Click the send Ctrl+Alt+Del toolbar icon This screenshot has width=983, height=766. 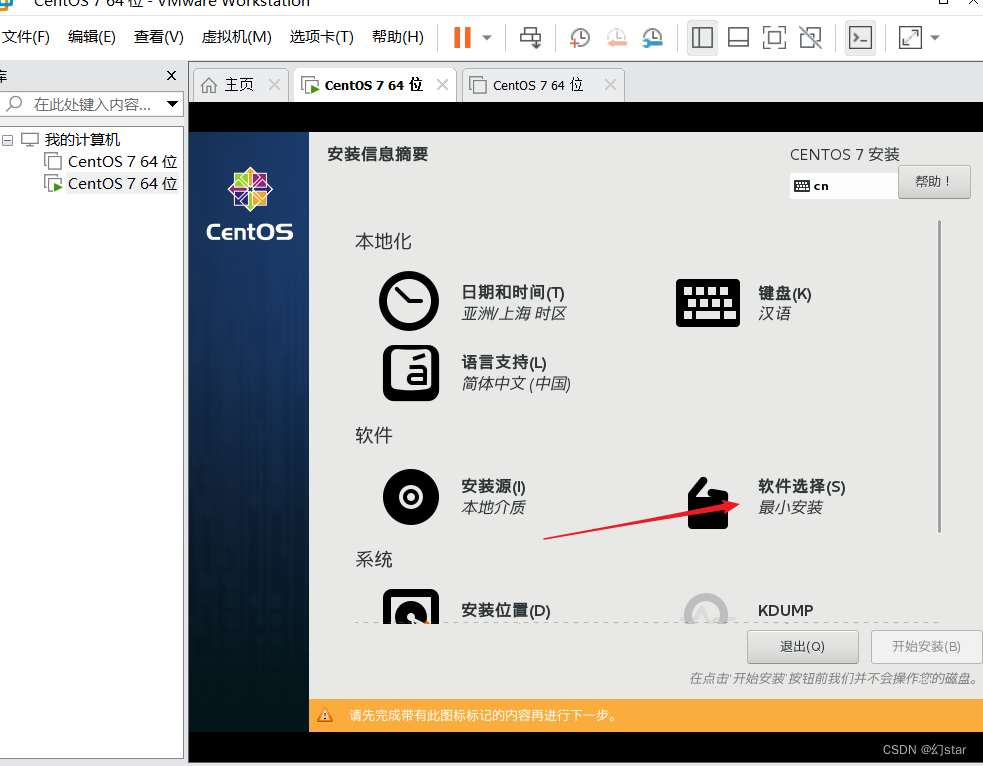click(x=530, y=38)
